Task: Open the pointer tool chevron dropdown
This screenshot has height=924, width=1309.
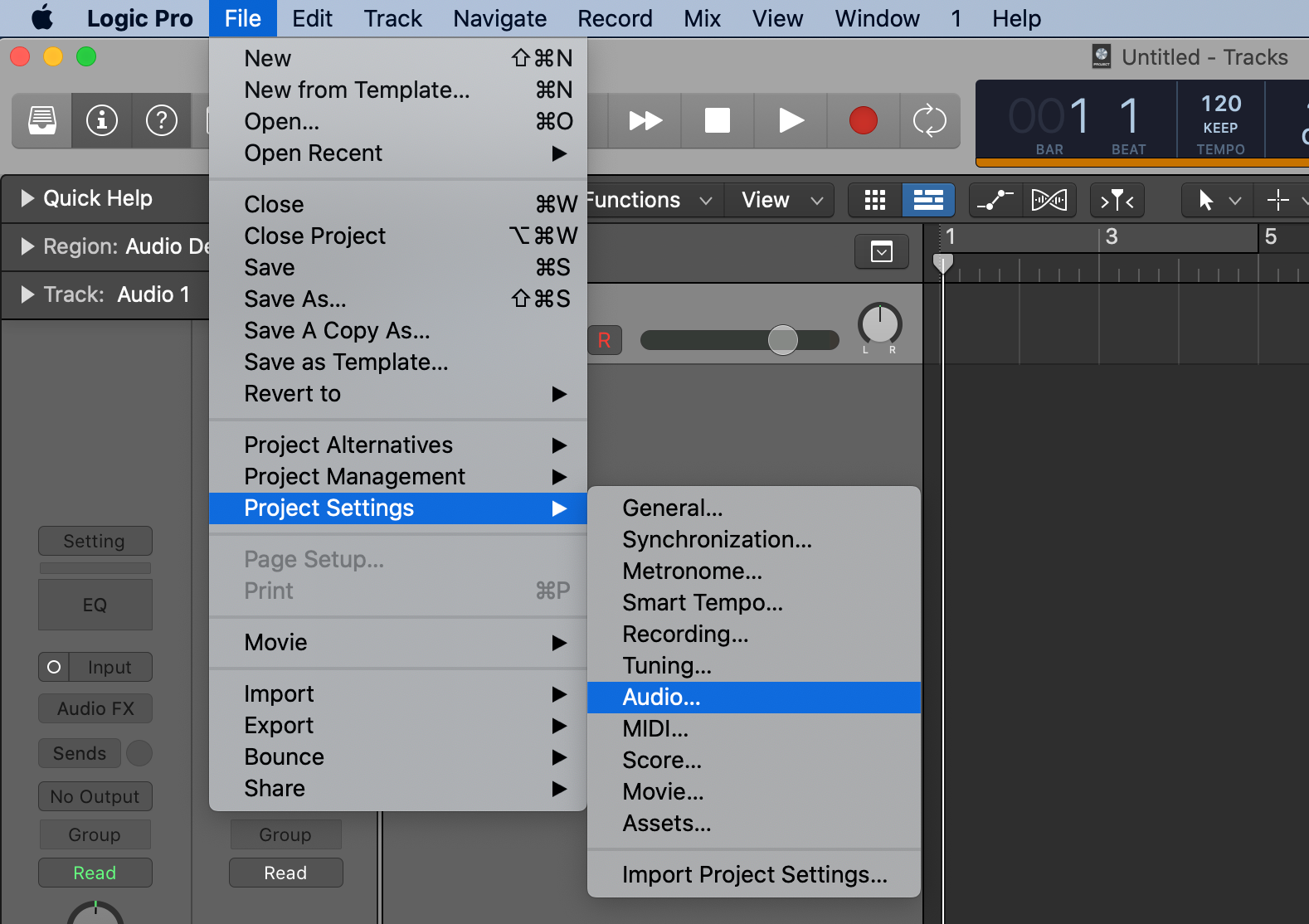Action: point(1235,201)
